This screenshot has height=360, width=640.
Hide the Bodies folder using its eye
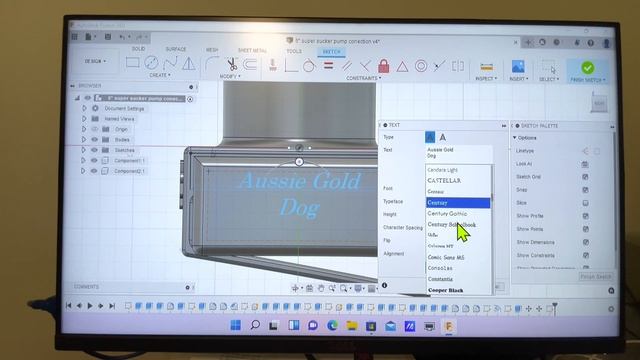pyautogui.click(x=94, y=140)
